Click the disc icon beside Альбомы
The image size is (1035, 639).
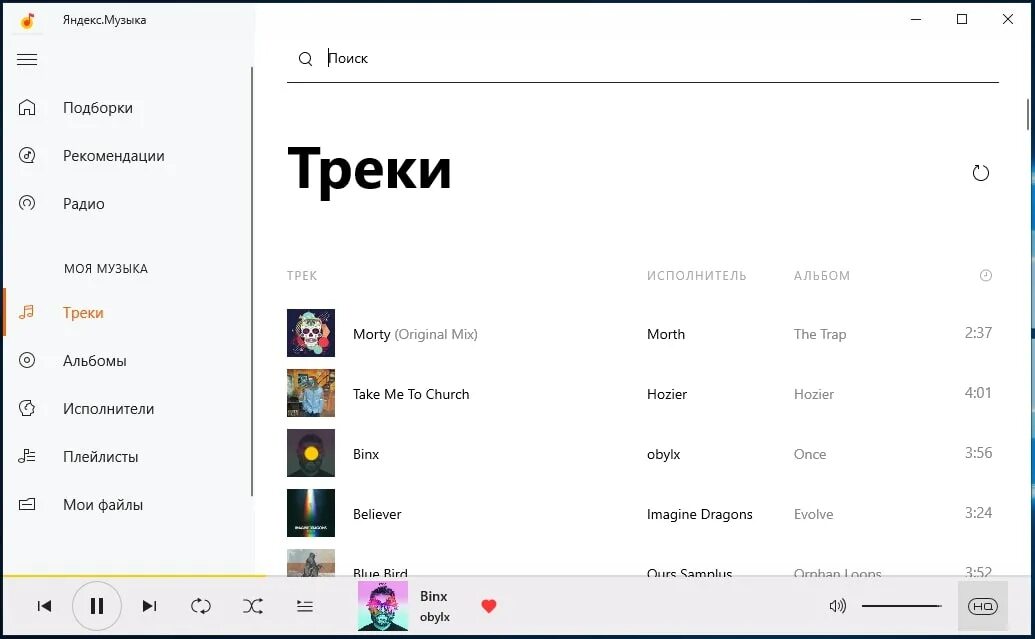[27, 360]
